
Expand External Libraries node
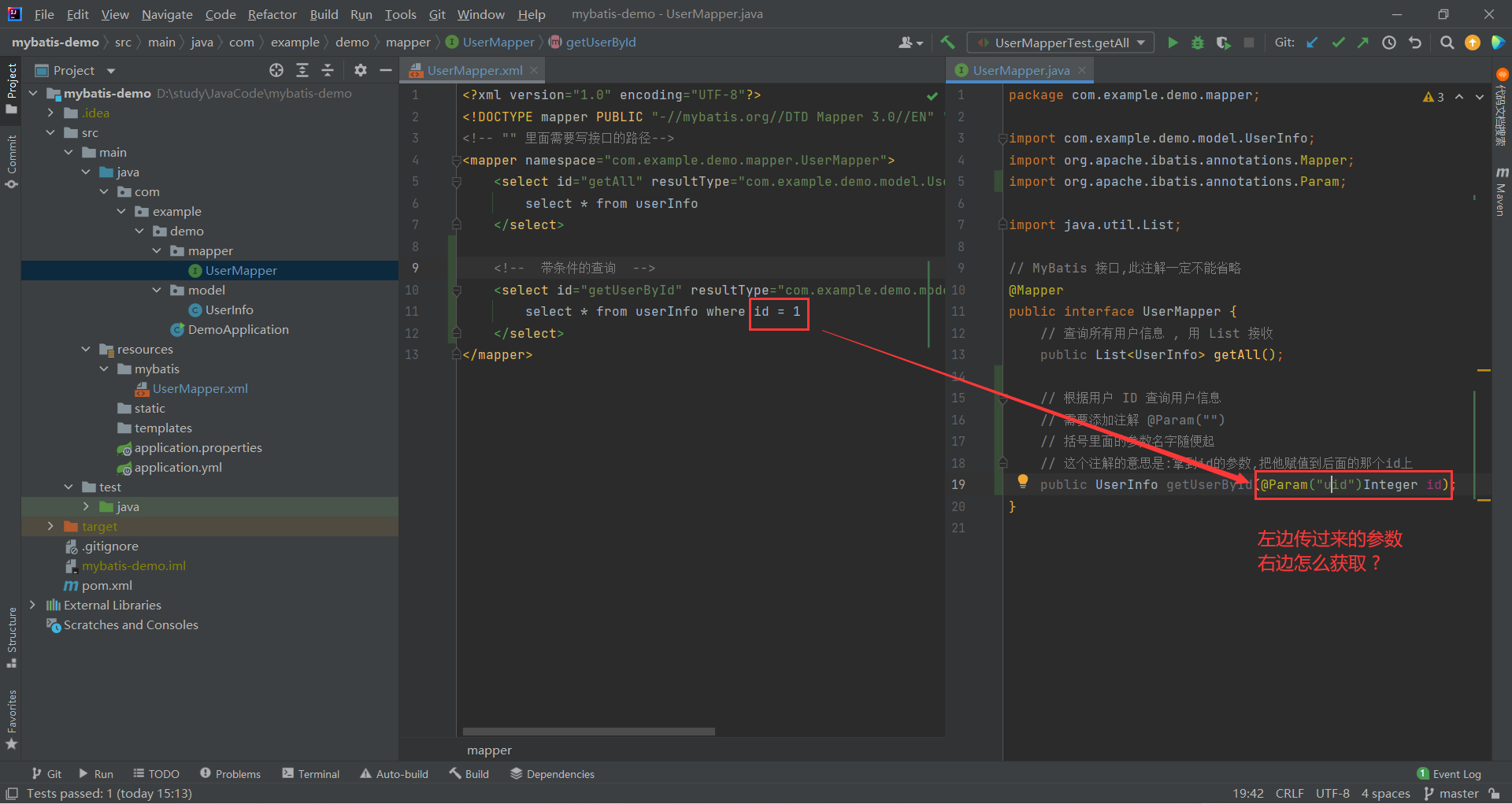click(32, 605)
